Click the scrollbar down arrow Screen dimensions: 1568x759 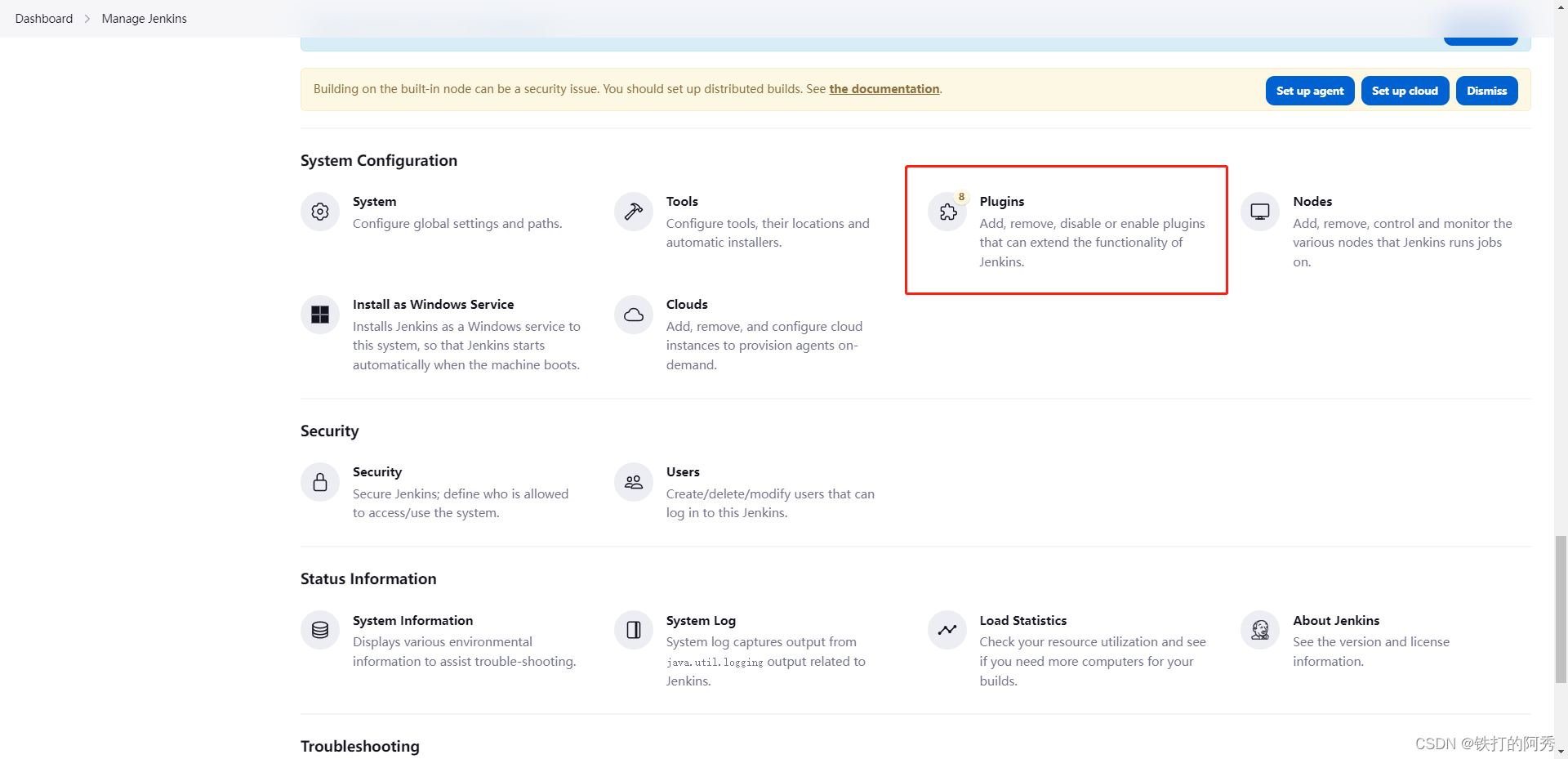[1561, 752]
